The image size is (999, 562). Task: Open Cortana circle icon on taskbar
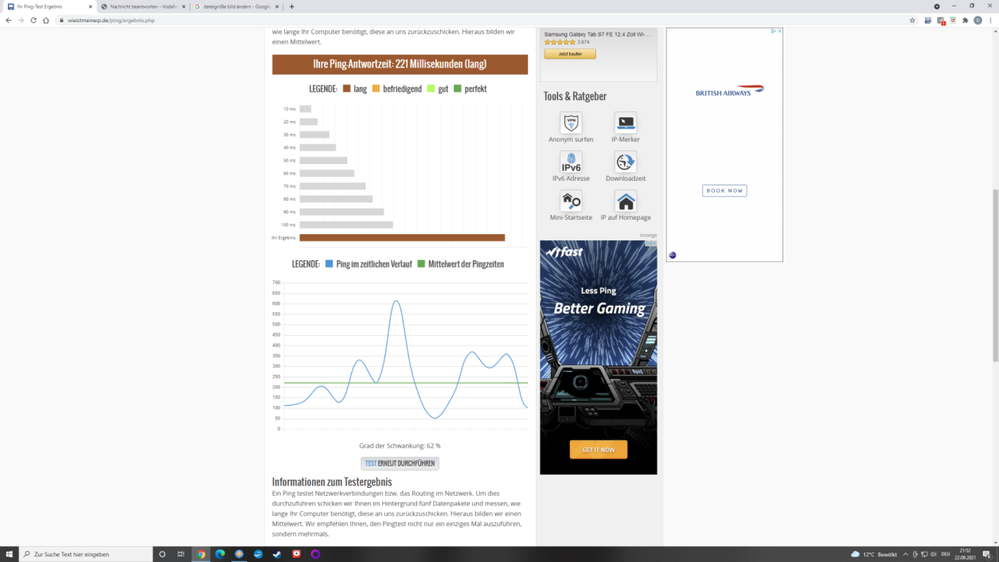pyautogui.click(x=162, y=554)
